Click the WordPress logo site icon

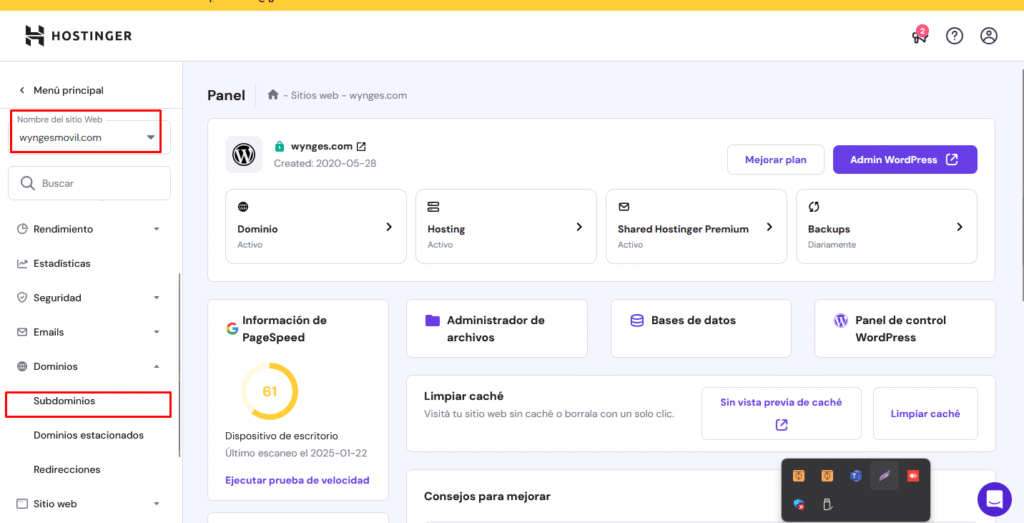tap(244, 155)
